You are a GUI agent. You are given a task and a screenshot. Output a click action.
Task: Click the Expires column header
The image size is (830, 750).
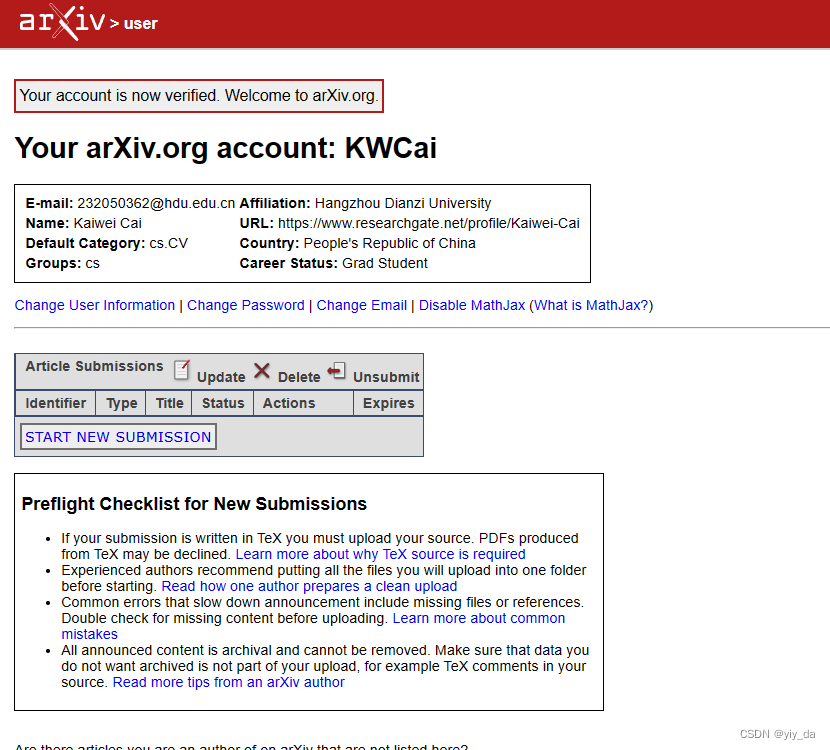pos(389,403)
